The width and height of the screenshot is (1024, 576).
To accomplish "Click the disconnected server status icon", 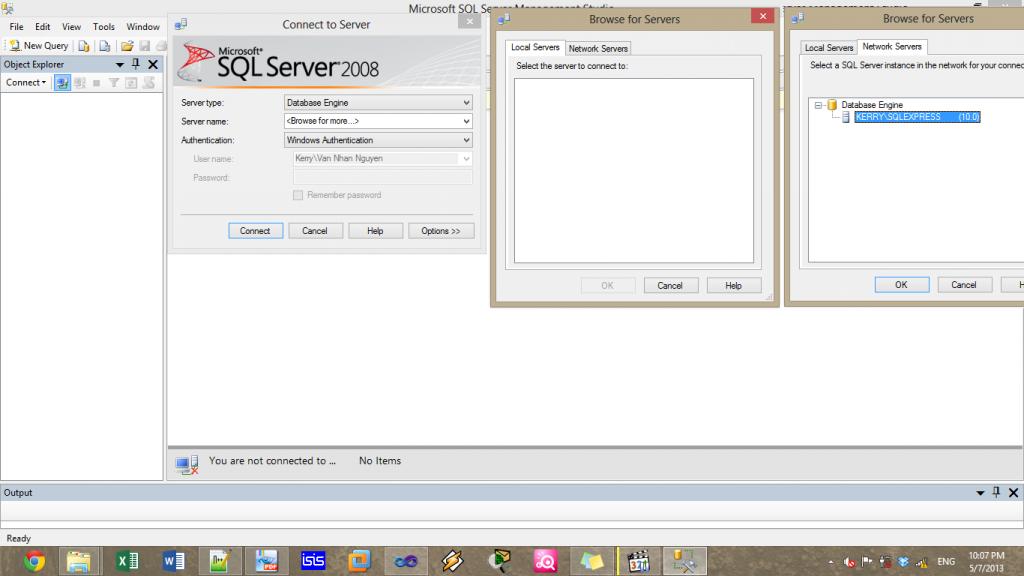I will (x=187, y=464).
